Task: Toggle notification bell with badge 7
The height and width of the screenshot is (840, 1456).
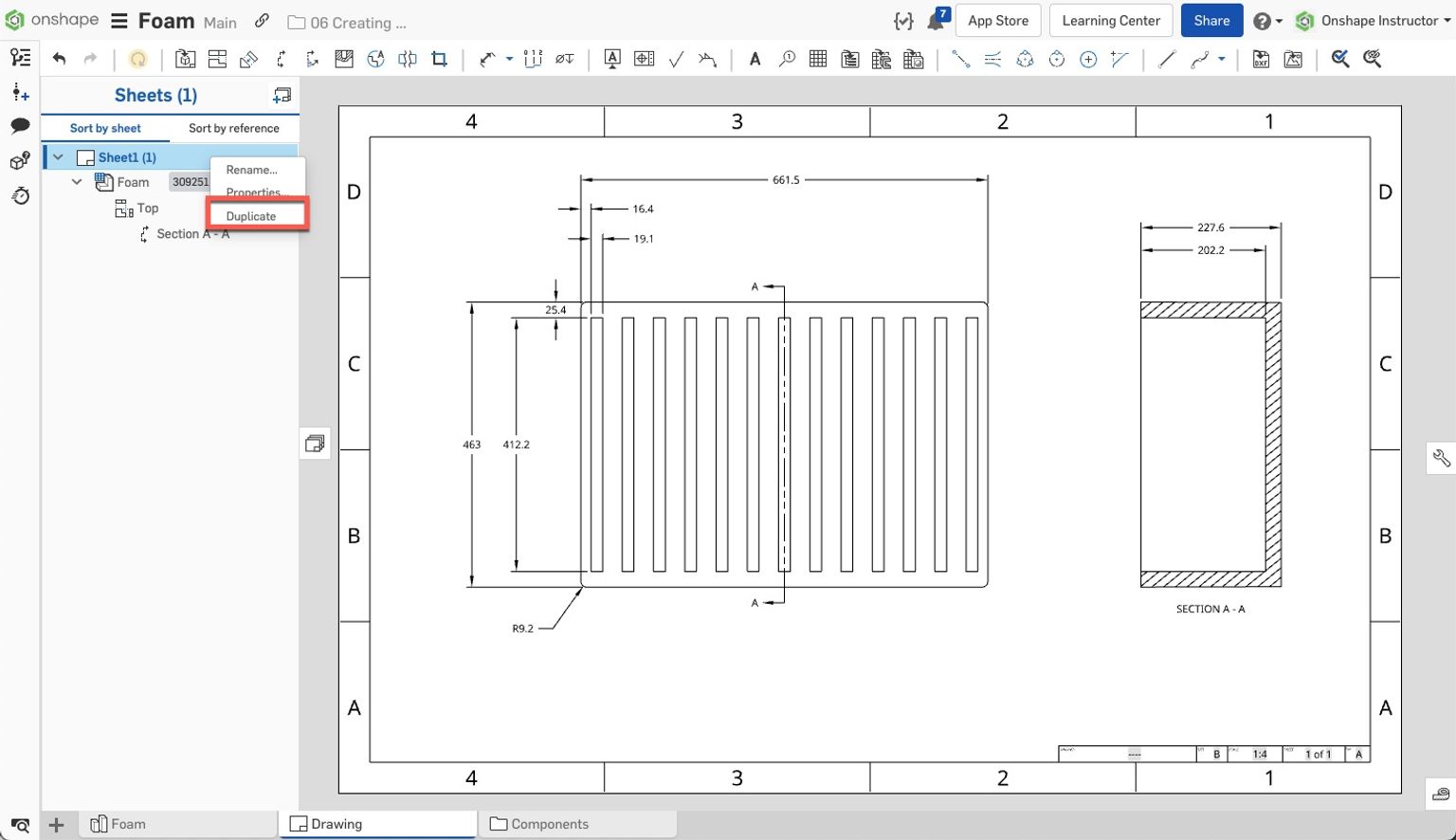Action: 934,20
